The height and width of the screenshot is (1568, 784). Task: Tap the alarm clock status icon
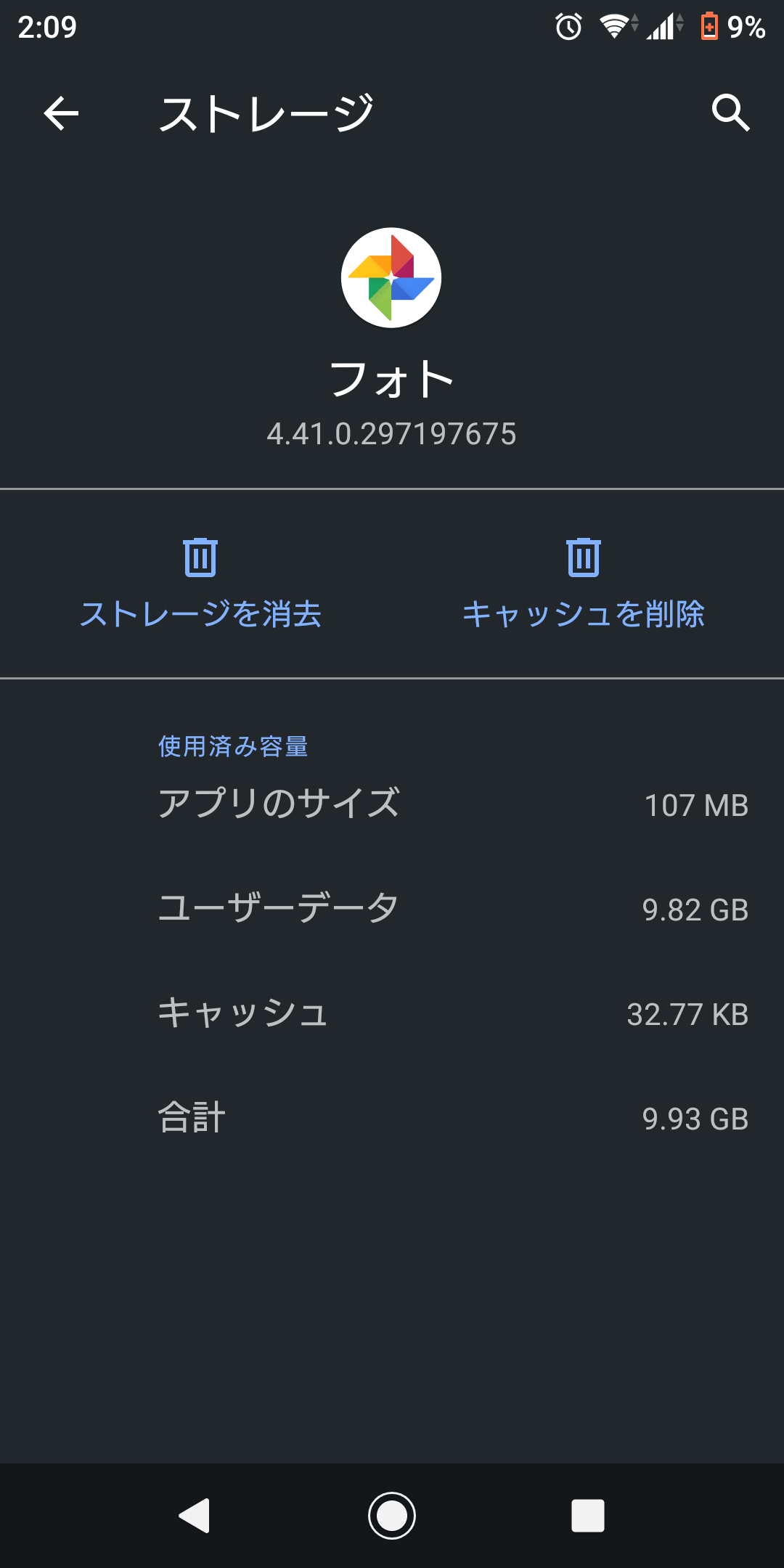point(568,27)
